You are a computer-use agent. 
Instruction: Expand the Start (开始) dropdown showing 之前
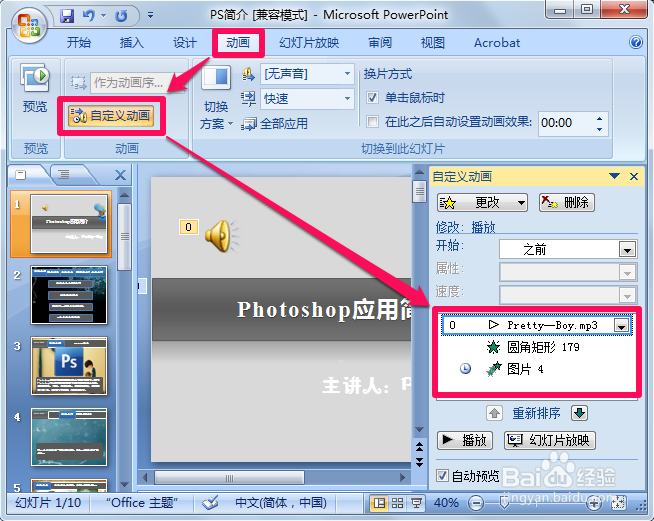[x=627, y=250]
